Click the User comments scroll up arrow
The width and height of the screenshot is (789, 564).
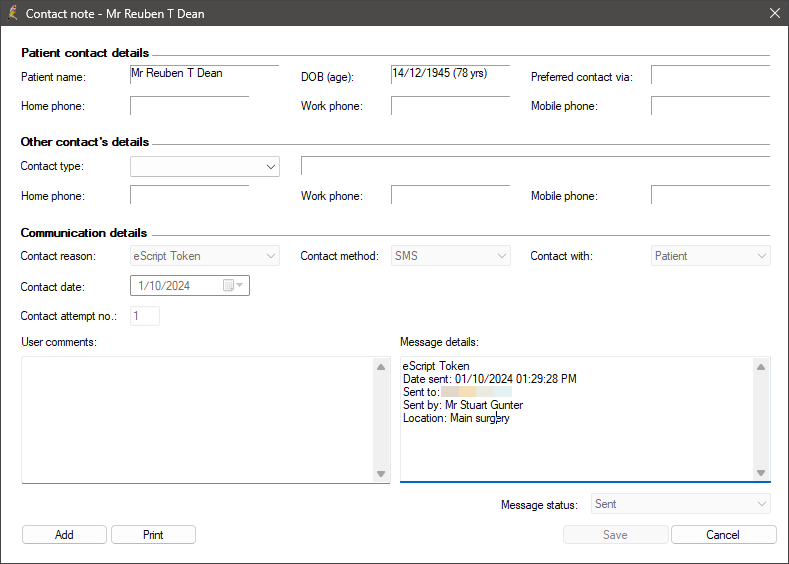pyautogui.click(x=381, y=367)
